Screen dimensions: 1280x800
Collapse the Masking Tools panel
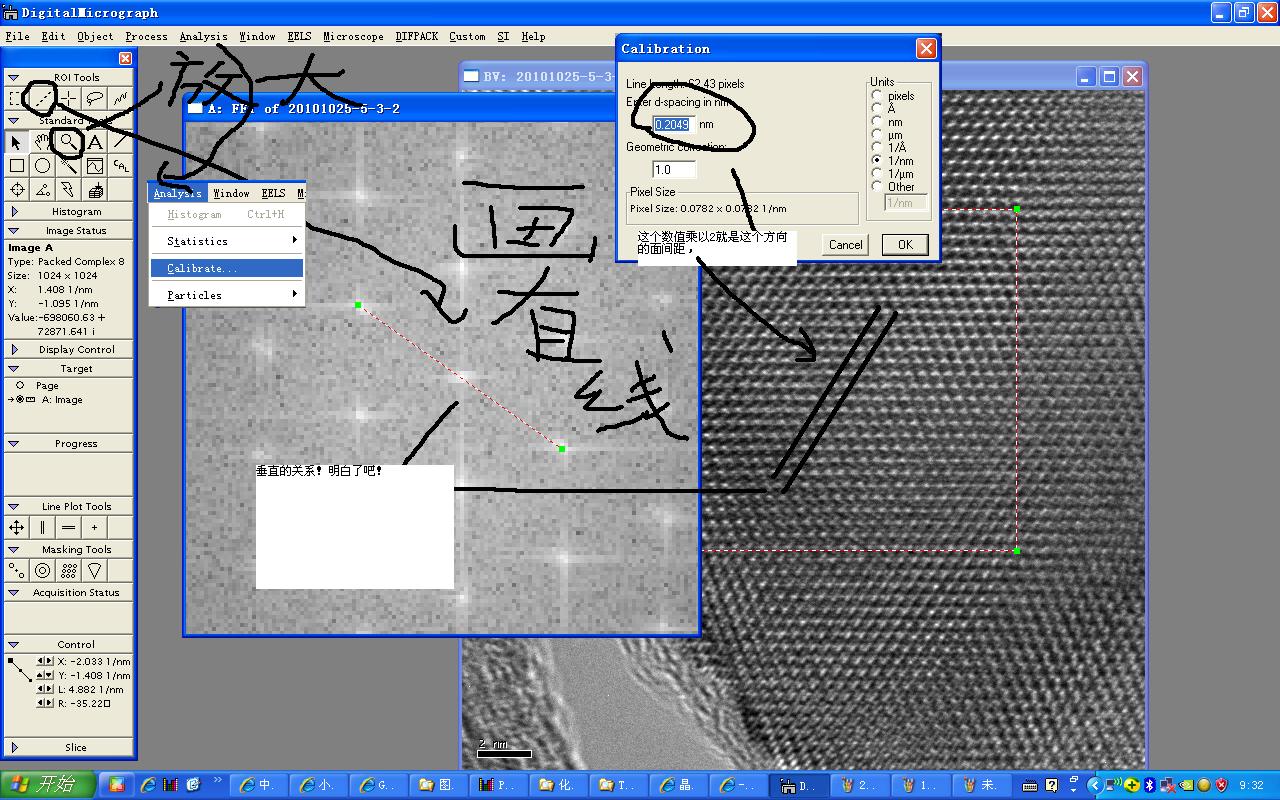(x=14, y=549)
